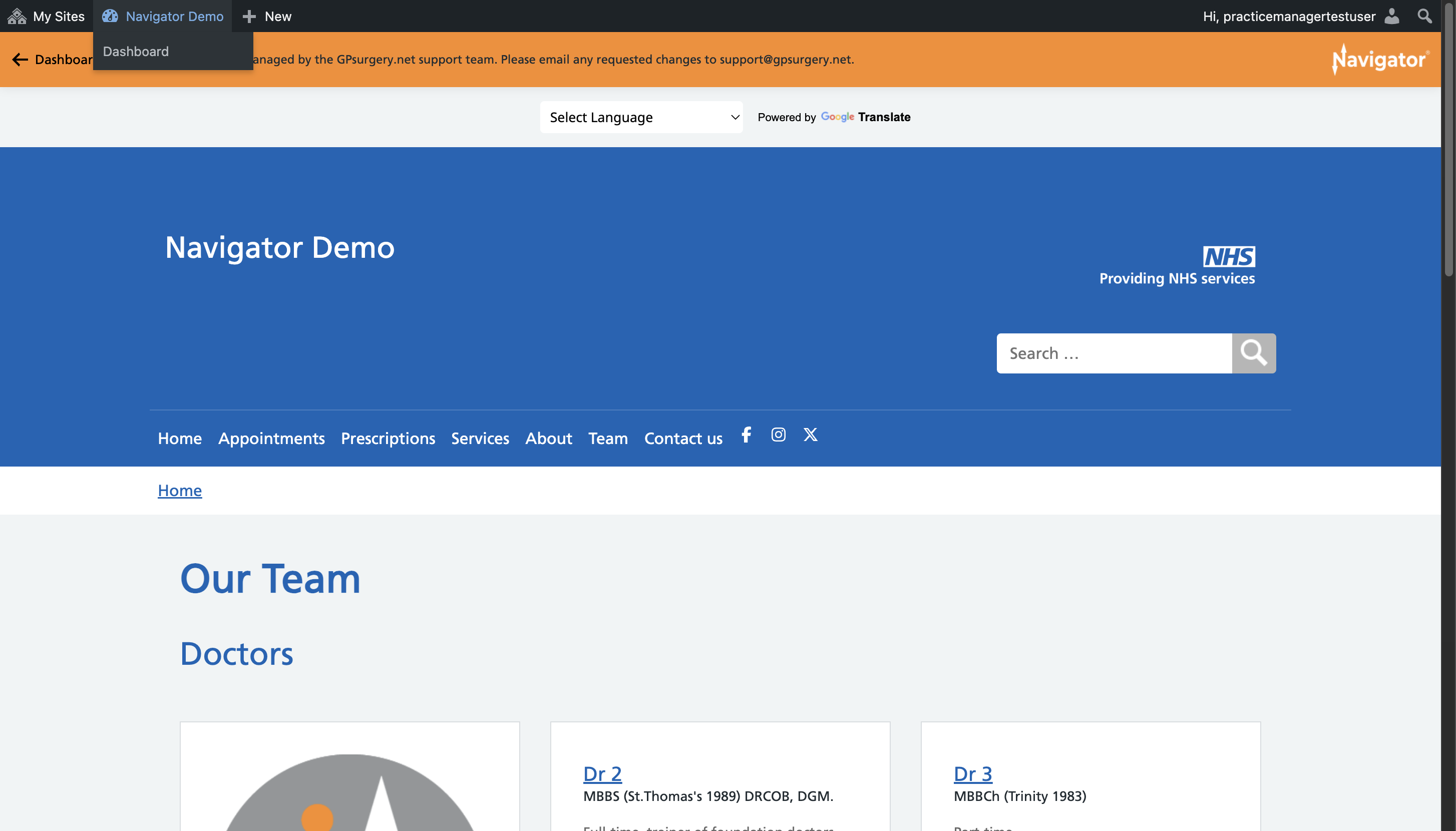
Task: Go to the Appointments page
Action: [272, 439]
